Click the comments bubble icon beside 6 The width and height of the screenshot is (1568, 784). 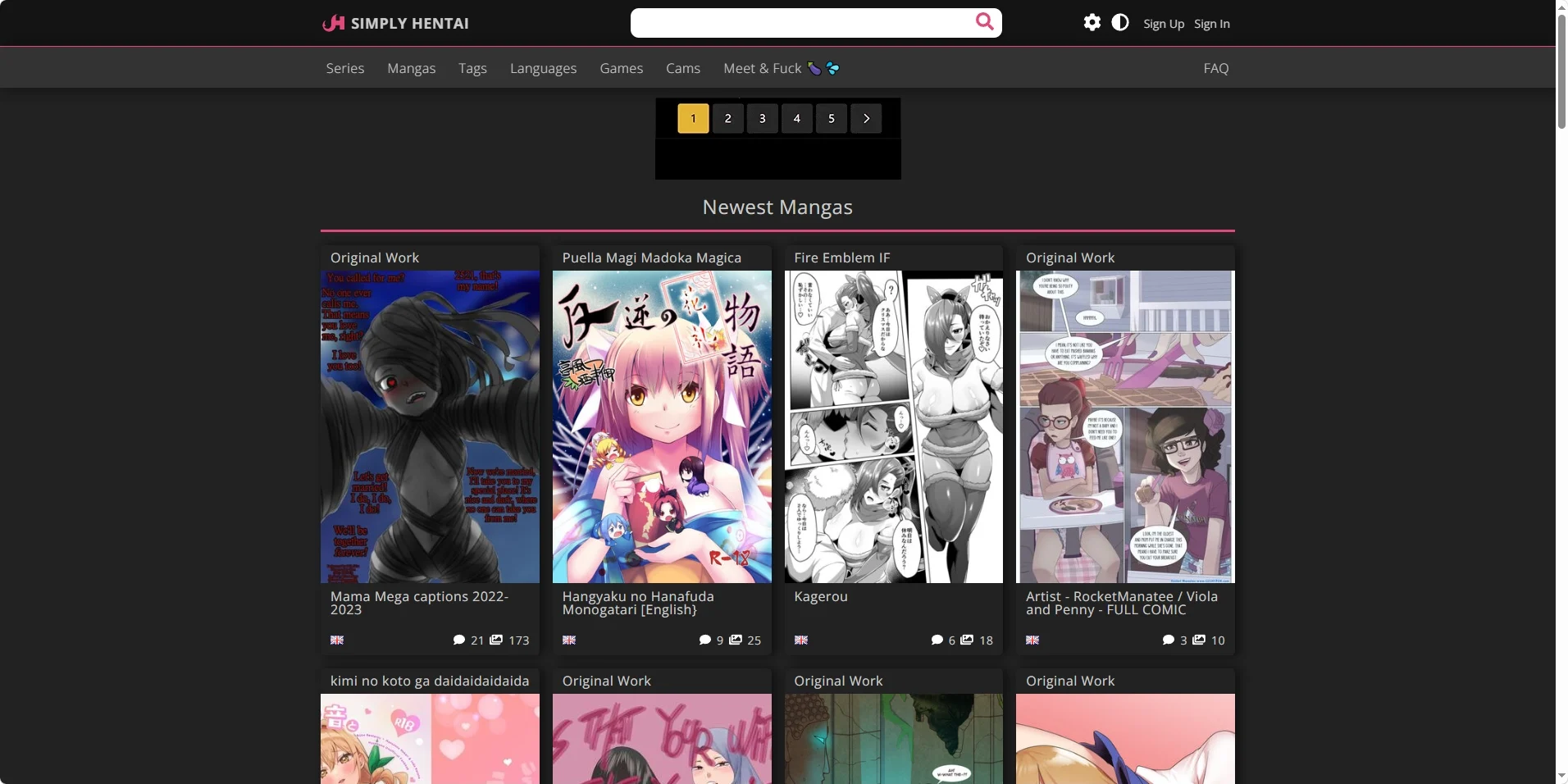(x=937, y=640)
